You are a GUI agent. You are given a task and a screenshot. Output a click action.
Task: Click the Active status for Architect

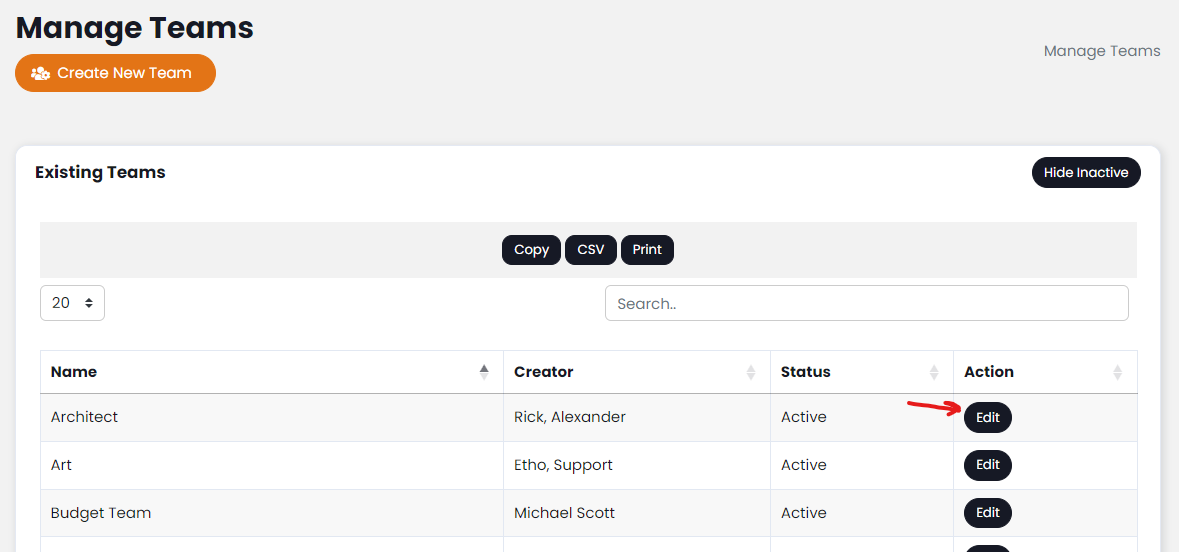[803, 417]
